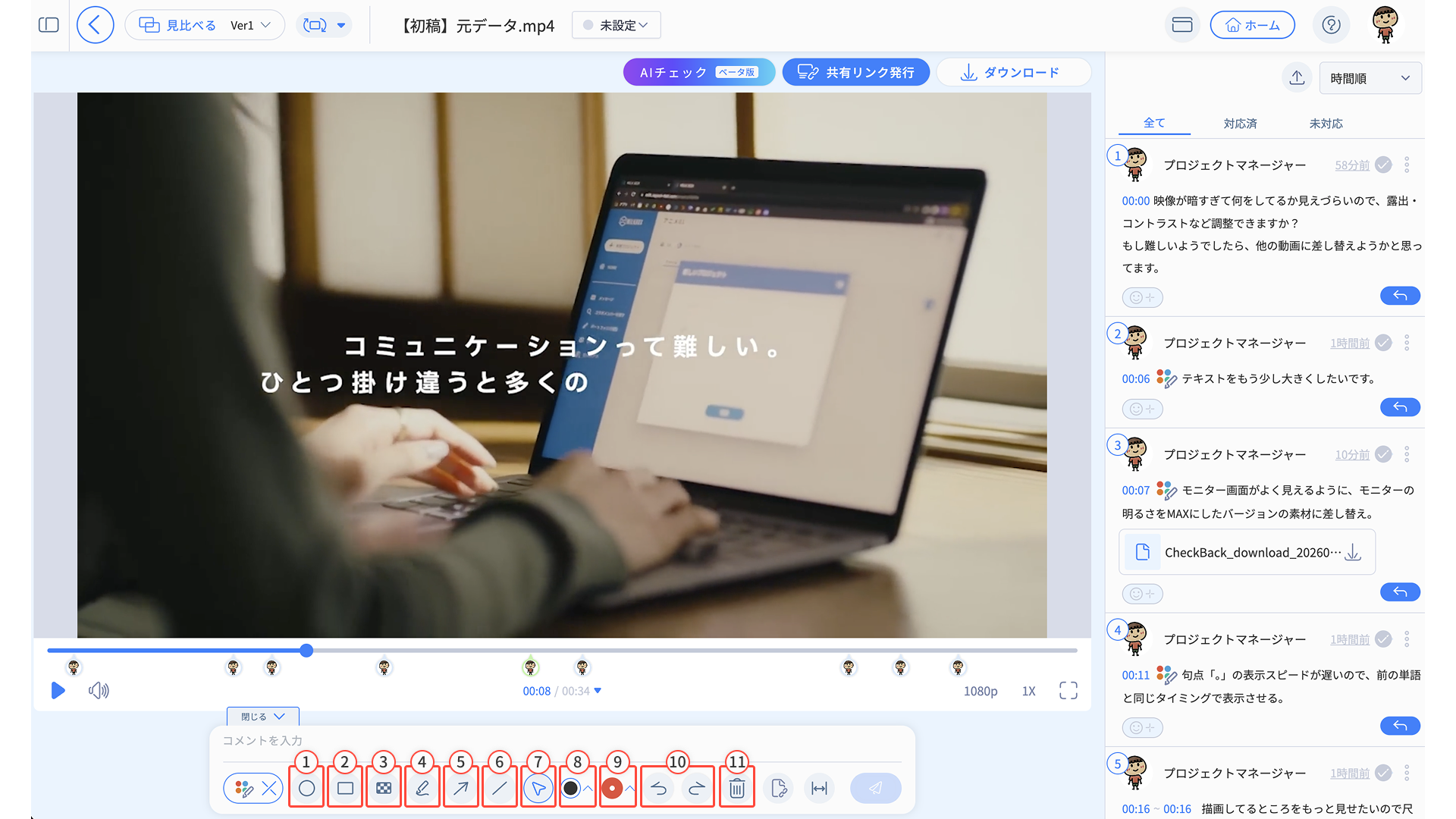Collapse drawing toolbar with 閉じる

[x=262, y=717]
